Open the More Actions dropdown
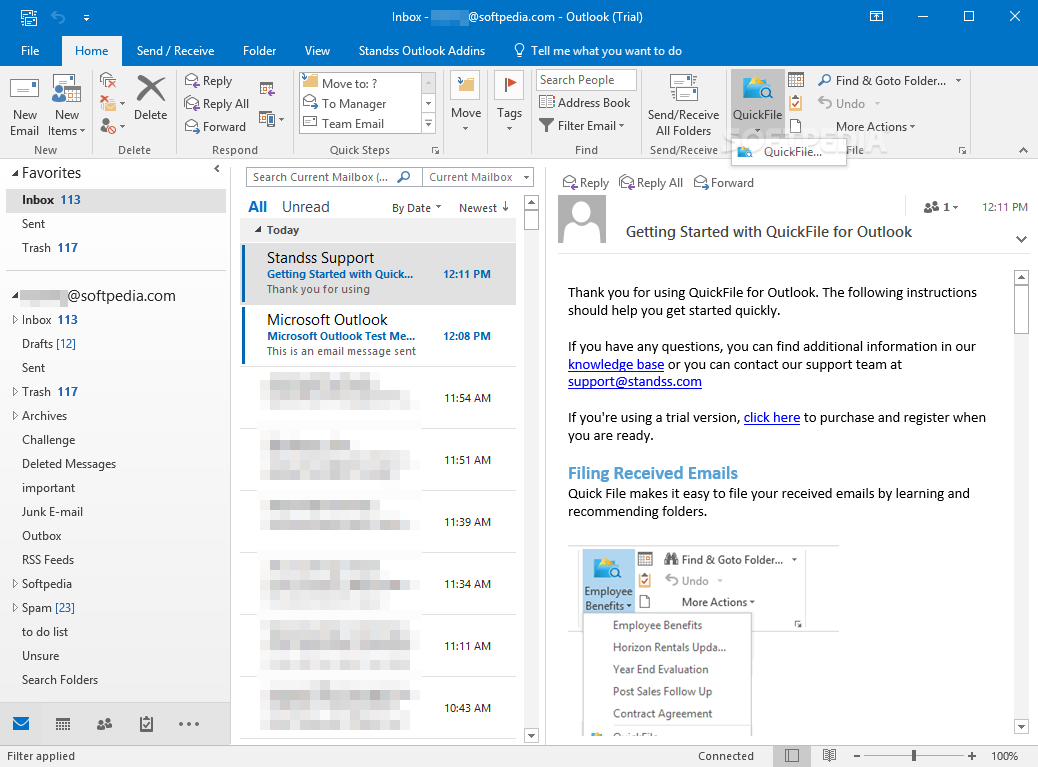Image resolution: width=1038 pixels, height=767 pixels. [875, 126]
